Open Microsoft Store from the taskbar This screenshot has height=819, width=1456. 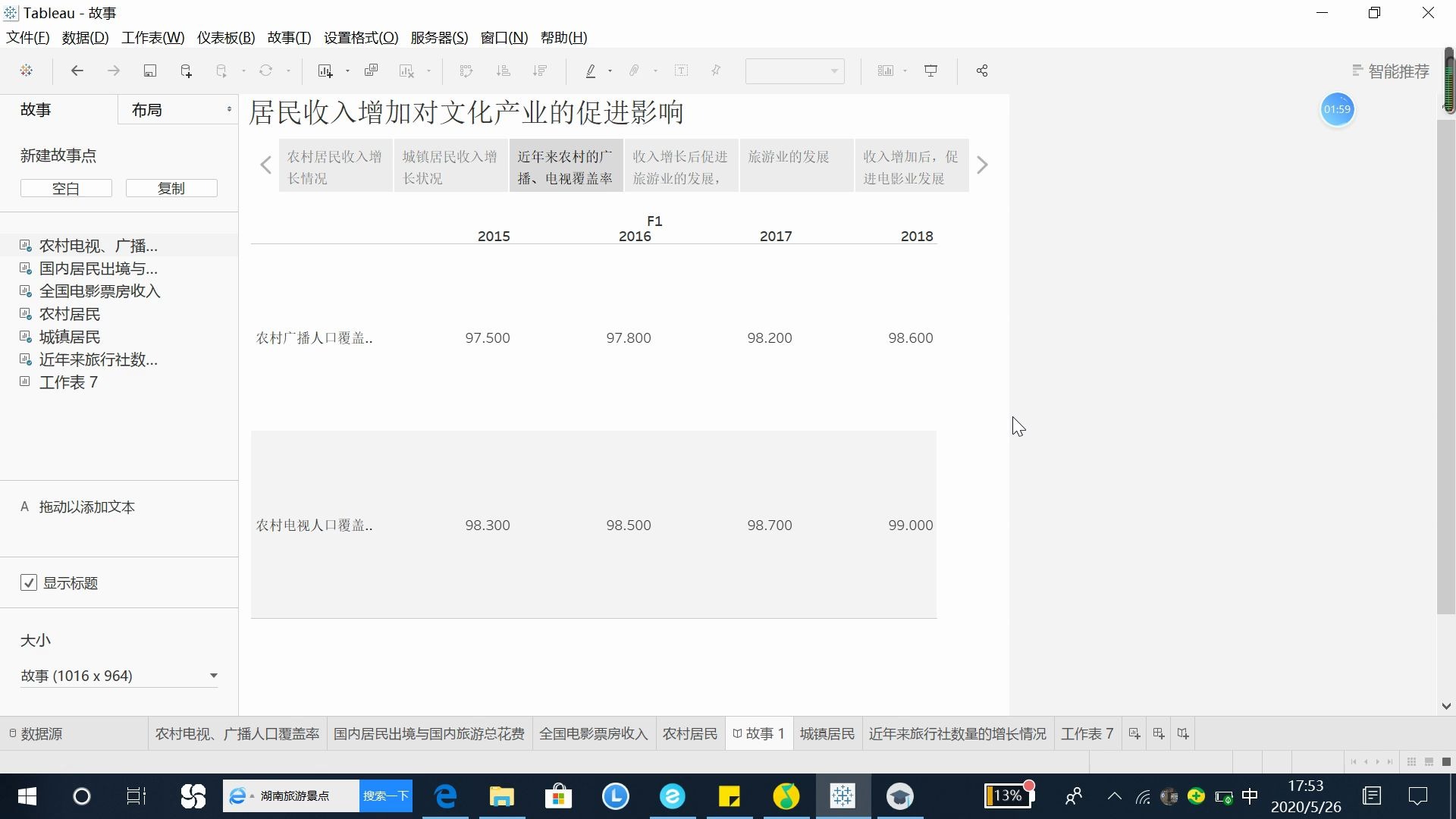[559, 796]
